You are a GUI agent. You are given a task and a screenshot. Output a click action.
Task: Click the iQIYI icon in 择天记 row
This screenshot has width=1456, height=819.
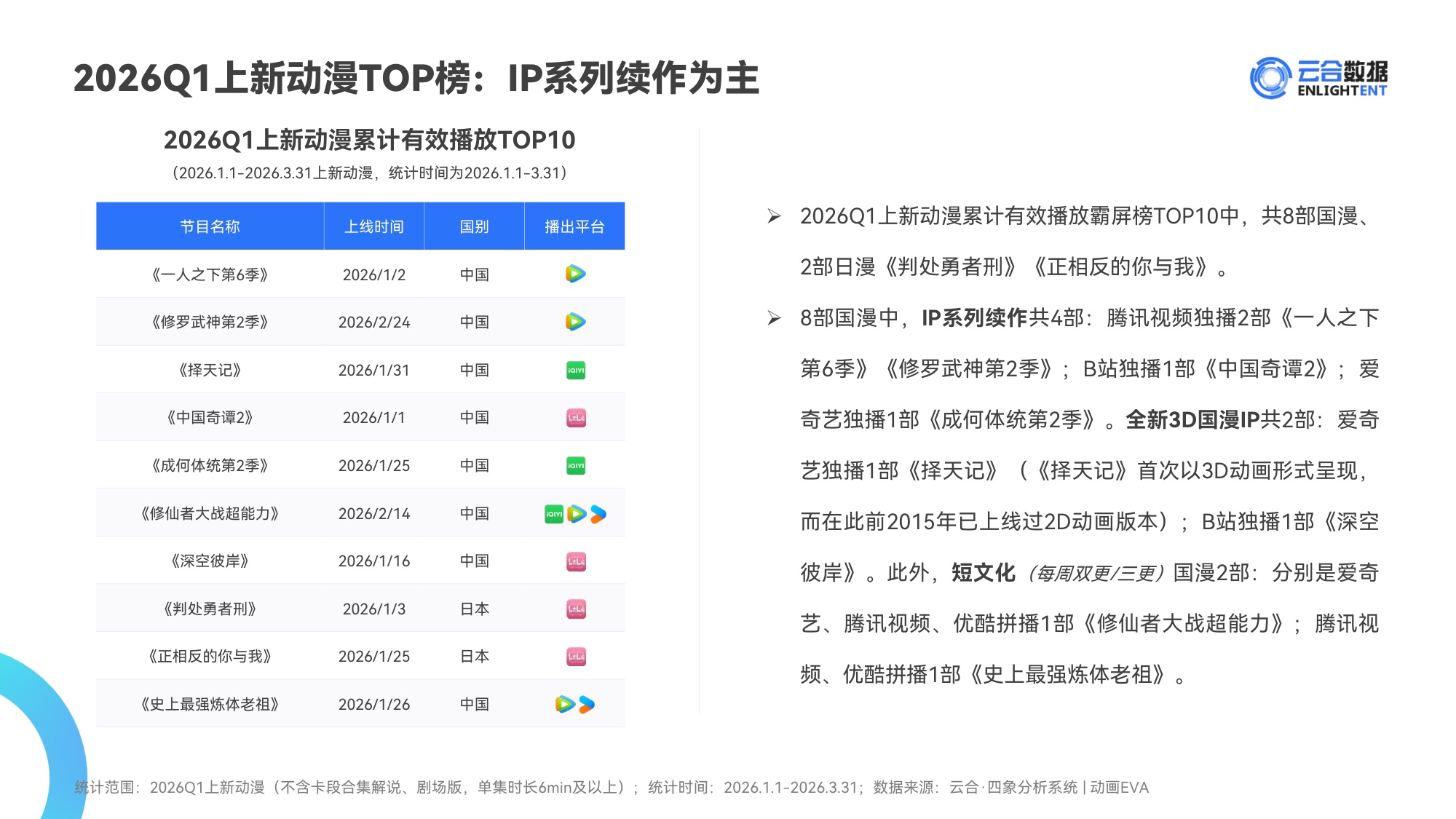pyautogui.click(x=576, y=370)
